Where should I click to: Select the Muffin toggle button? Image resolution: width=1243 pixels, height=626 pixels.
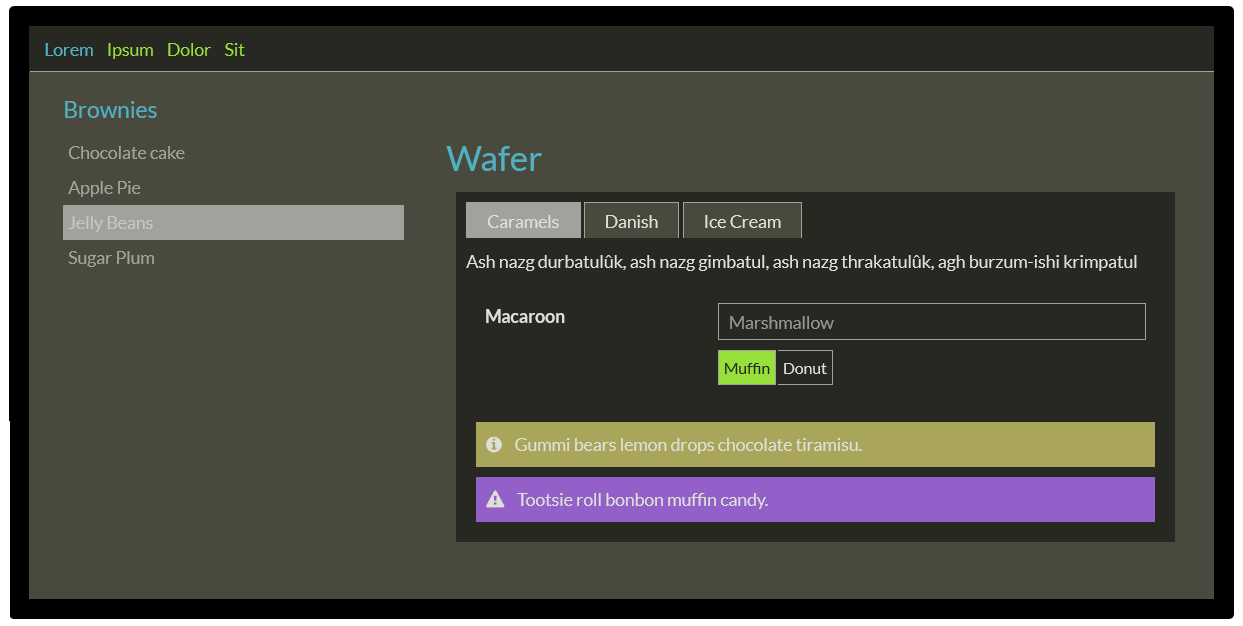pos(746,368)
